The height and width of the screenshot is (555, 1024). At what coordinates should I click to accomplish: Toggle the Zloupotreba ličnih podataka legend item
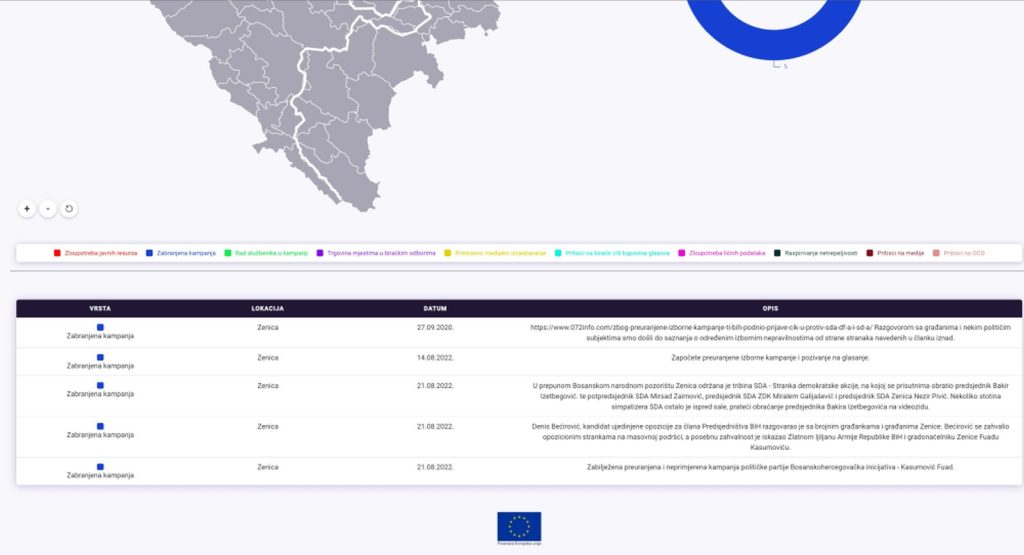pyautogui.click(x=729, y=253)
